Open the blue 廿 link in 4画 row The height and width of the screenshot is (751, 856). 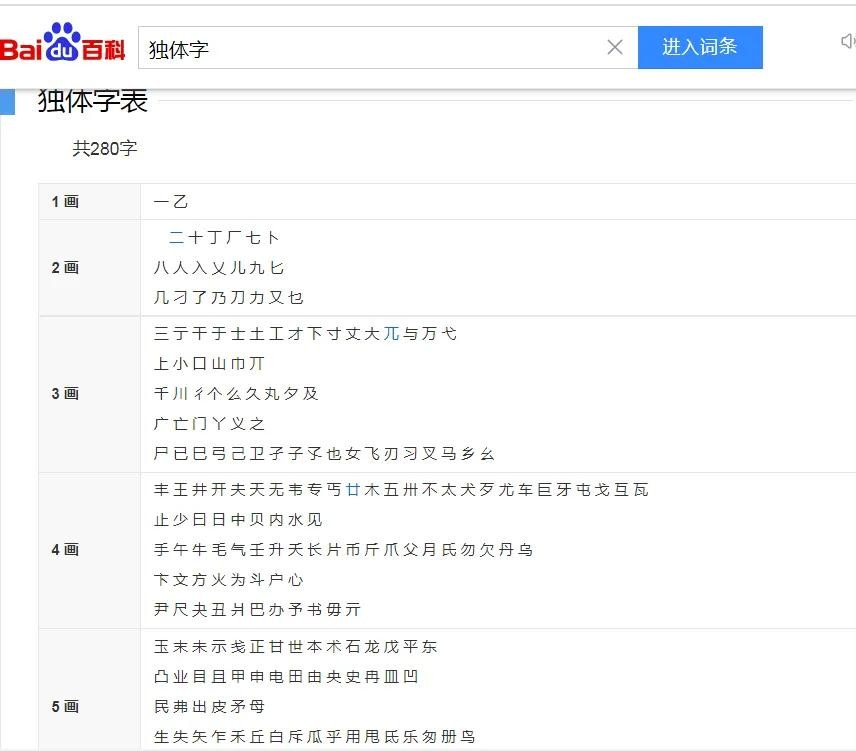coord(352,490)
